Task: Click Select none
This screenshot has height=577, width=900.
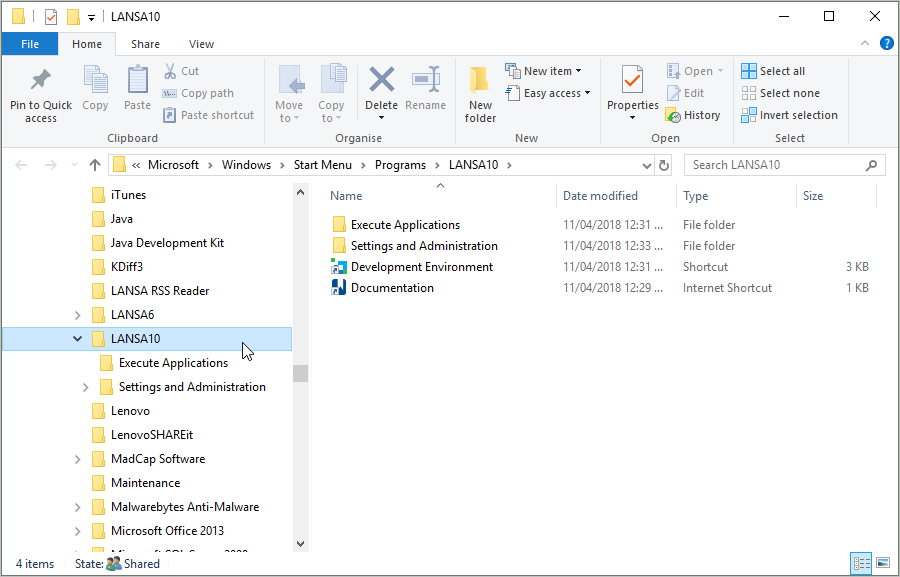Action: click(x=781, y=93)
